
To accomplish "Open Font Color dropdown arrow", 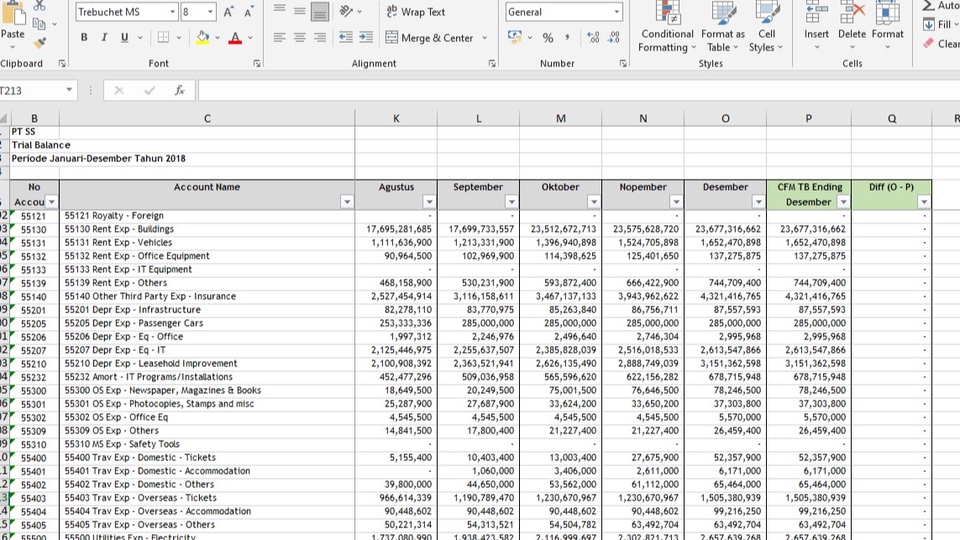I will tap(250, 38).
